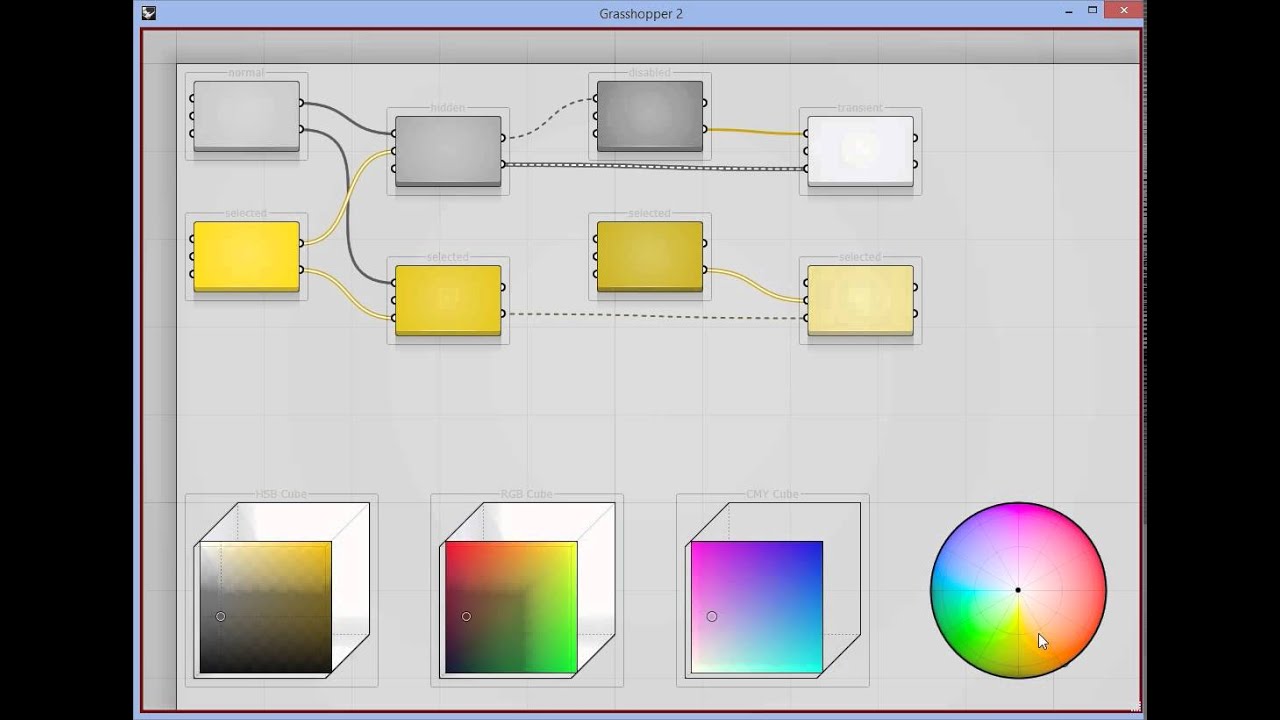
Task: Click the black center dot of the color wheel
Action: pos(1018,590)
